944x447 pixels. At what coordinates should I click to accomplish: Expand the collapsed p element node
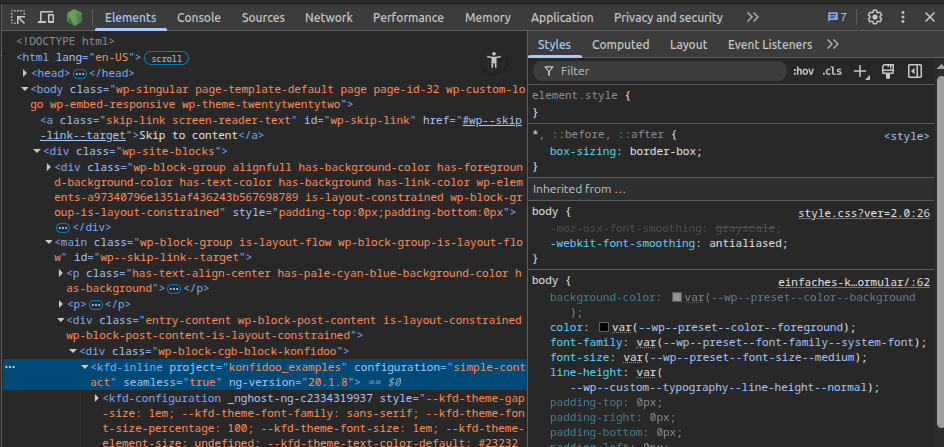(61, 304)
